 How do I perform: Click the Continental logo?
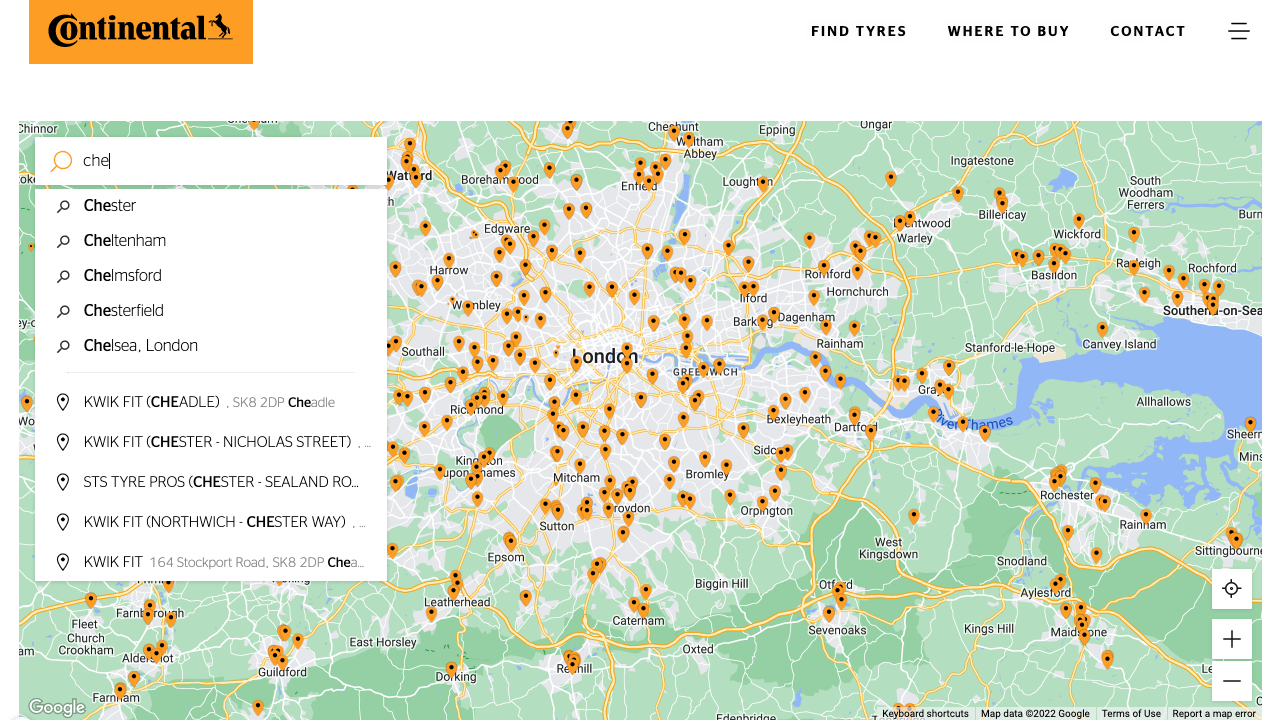(141, 32)
